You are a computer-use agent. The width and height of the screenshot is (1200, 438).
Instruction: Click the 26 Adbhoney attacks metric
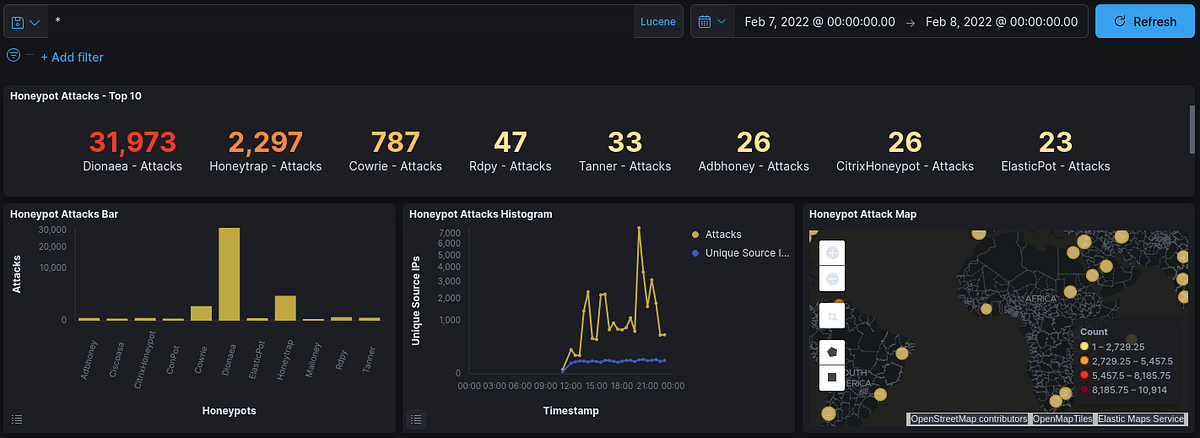click(753, 151)
